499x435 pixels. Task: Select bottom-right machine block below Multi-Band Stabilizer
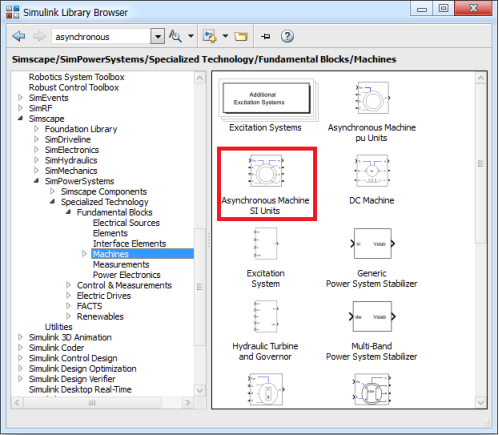[x=372, y=389]
